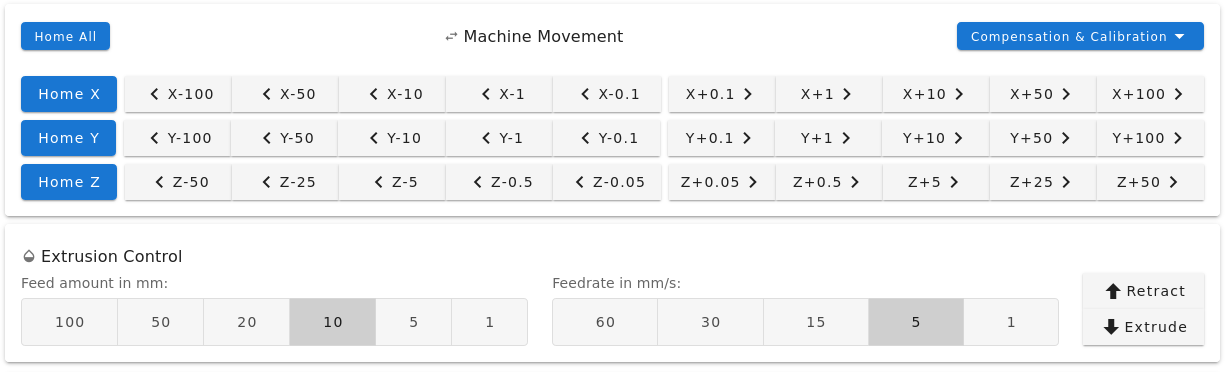Jog Y axis by +50
Screen dimensions: 1225x372
pyautogui.click(x=1043, y=138)
